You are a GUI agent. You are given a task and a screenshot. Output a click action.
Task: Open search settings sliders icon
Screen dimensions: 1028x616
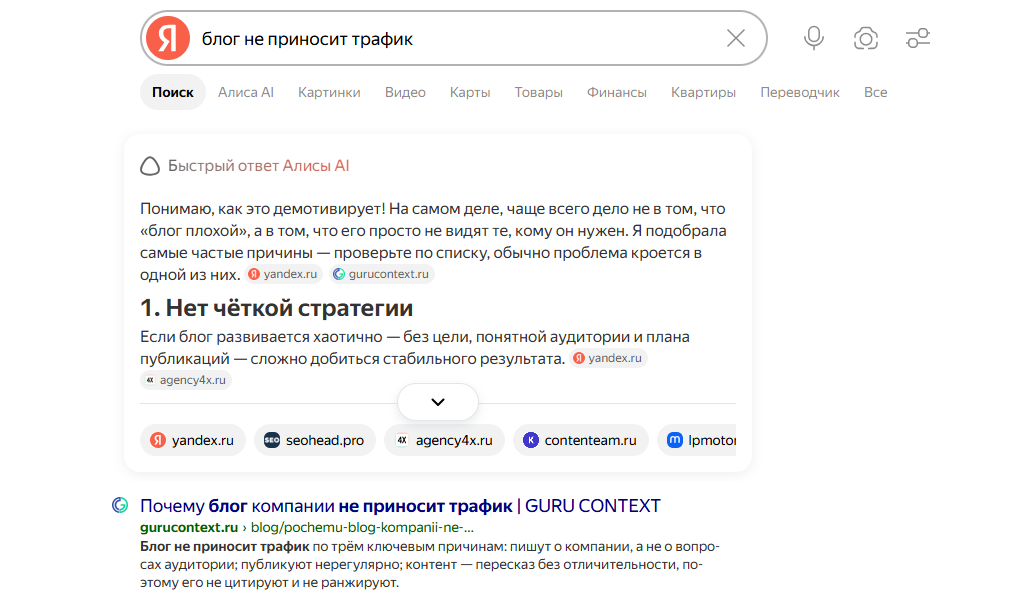pyautogui.click(x=918, y=38)
